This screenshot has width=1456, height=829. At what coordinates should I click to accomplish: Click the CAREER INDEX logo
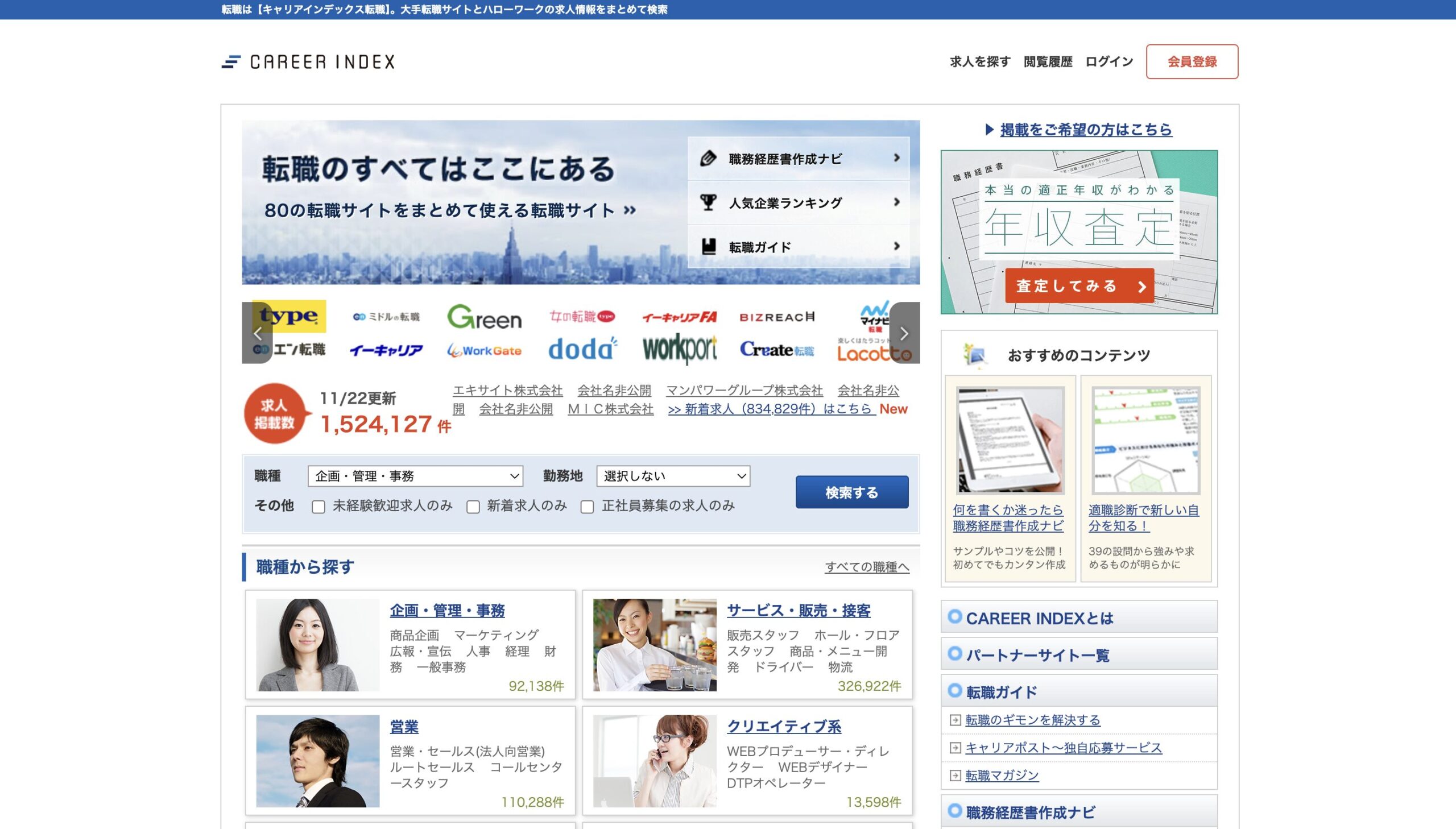(308, 61)
